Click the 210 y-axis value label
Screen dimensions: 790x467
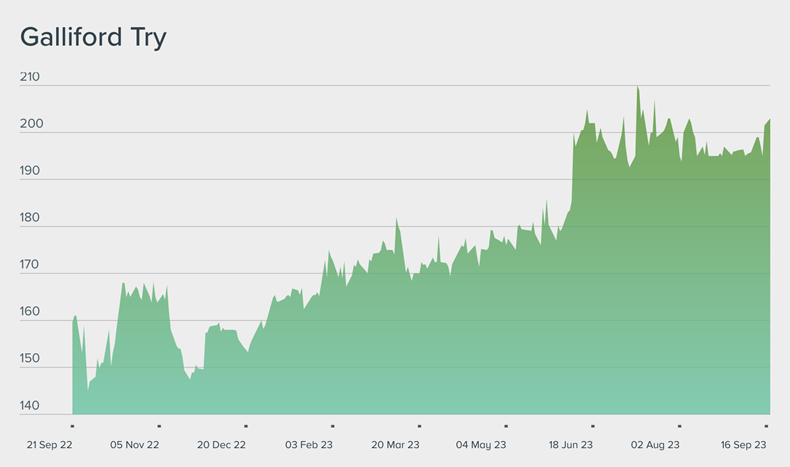[x=31, y=77]
